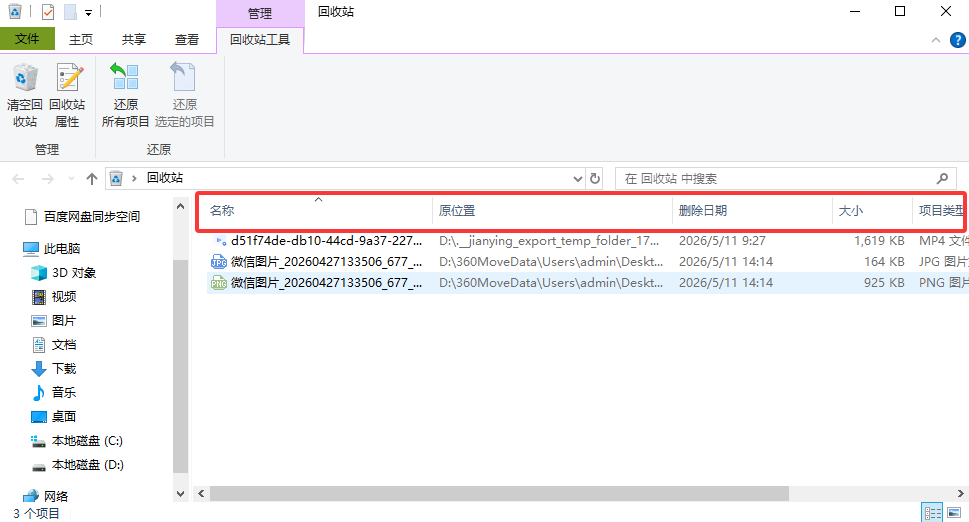Viewport: 969px width, 522px height.
Task: Click the Recycle Bin icon in address bar
Action: click(x=116, y=179)
